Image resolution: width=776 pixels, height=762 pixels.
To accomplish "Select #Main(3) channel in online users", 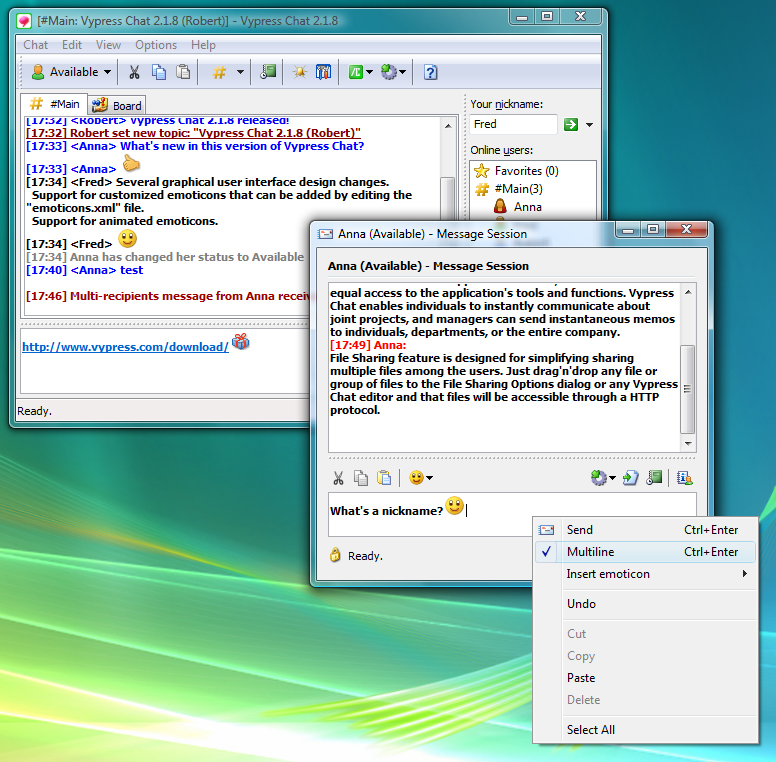I will [509, 189].
